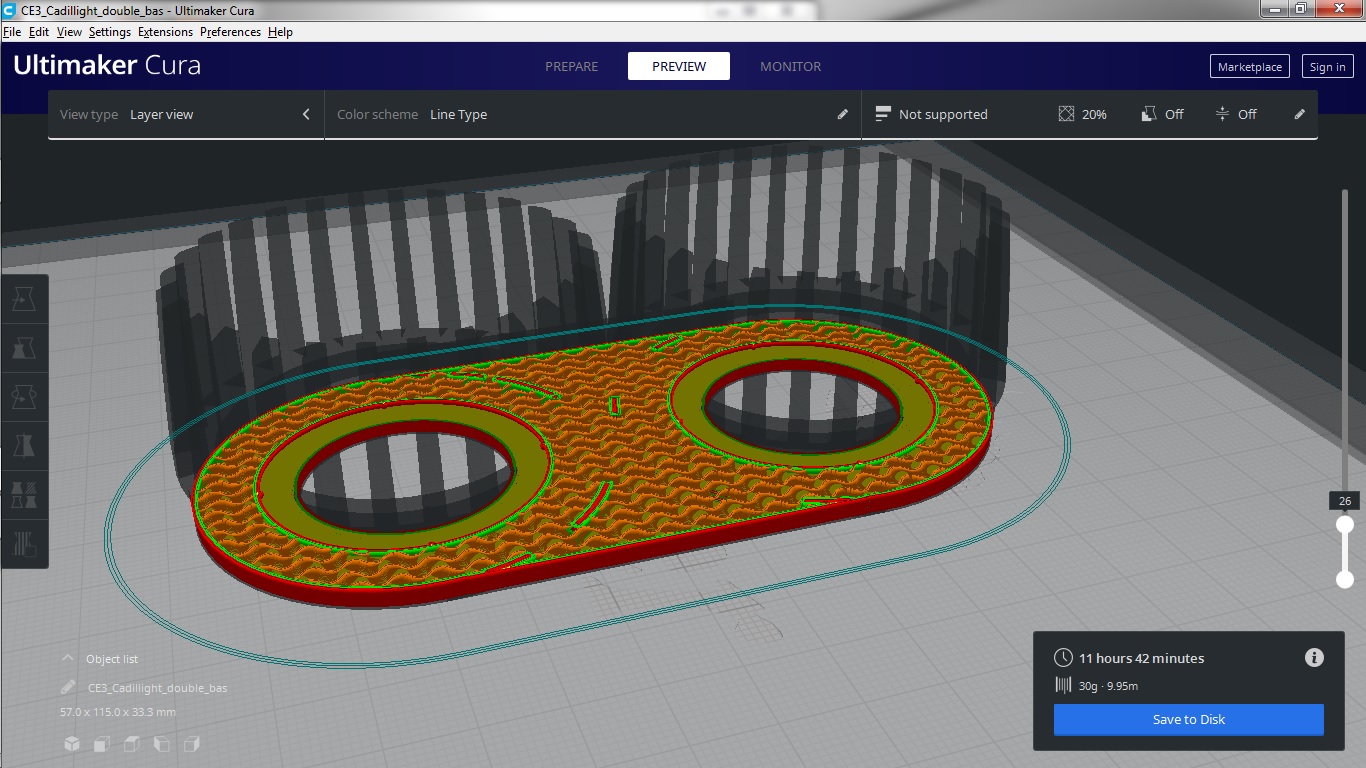Image resolution: width=1366 pixels, height=768 pixels.
Task: Select the Scale tool in left toolbar
Action: (24, 348)
